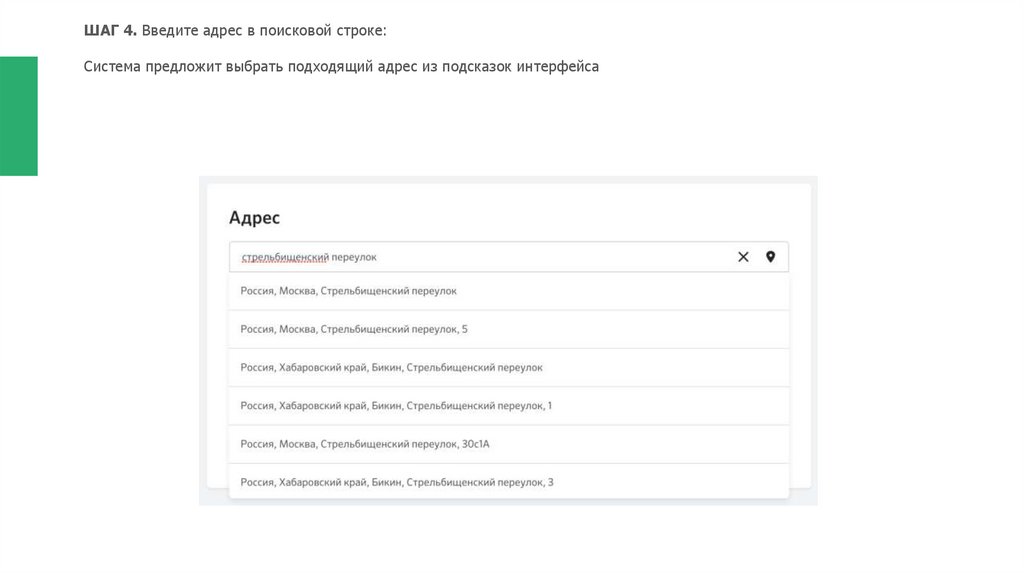Click the bold "ШАГ 4." label
1024x574 pixels.
pyautogui.click(x=110, y=31)
